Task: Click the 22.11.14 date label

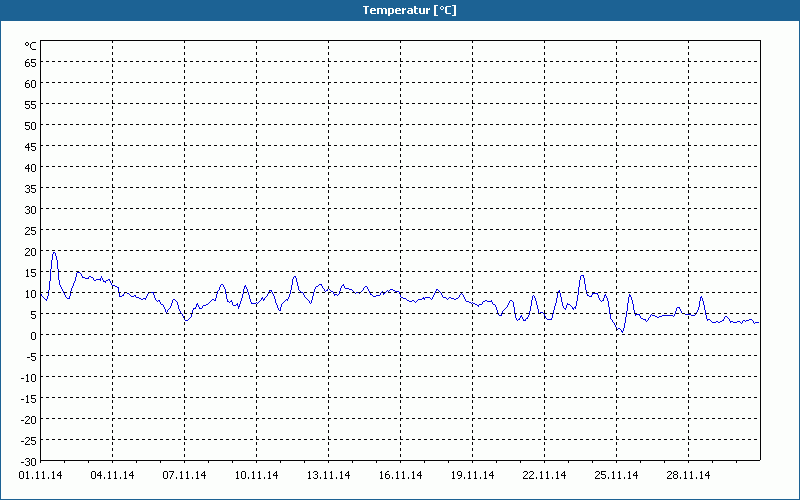Action: point(544,475)
